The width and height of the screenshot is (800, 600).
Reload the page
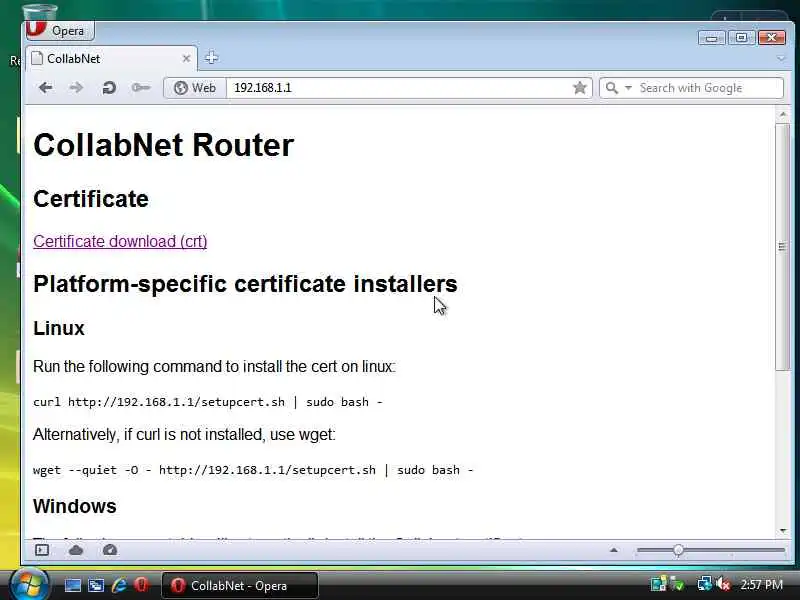coord(109,88)
